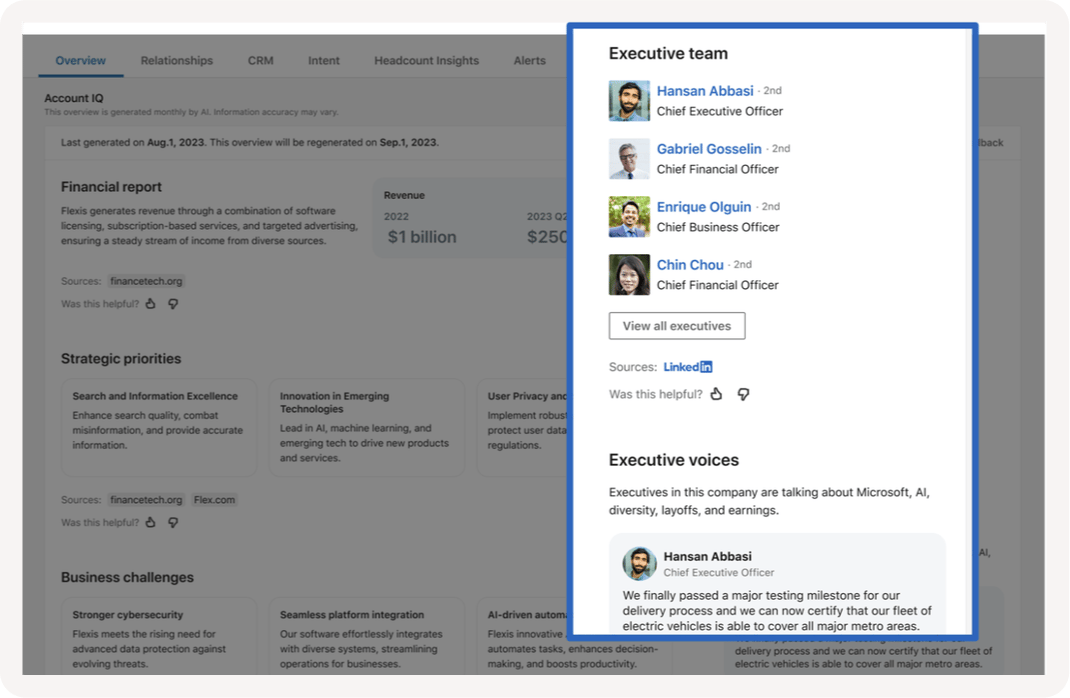
Task: Thumbs up the Strategic priorities section
Action: tap(151, 522)
